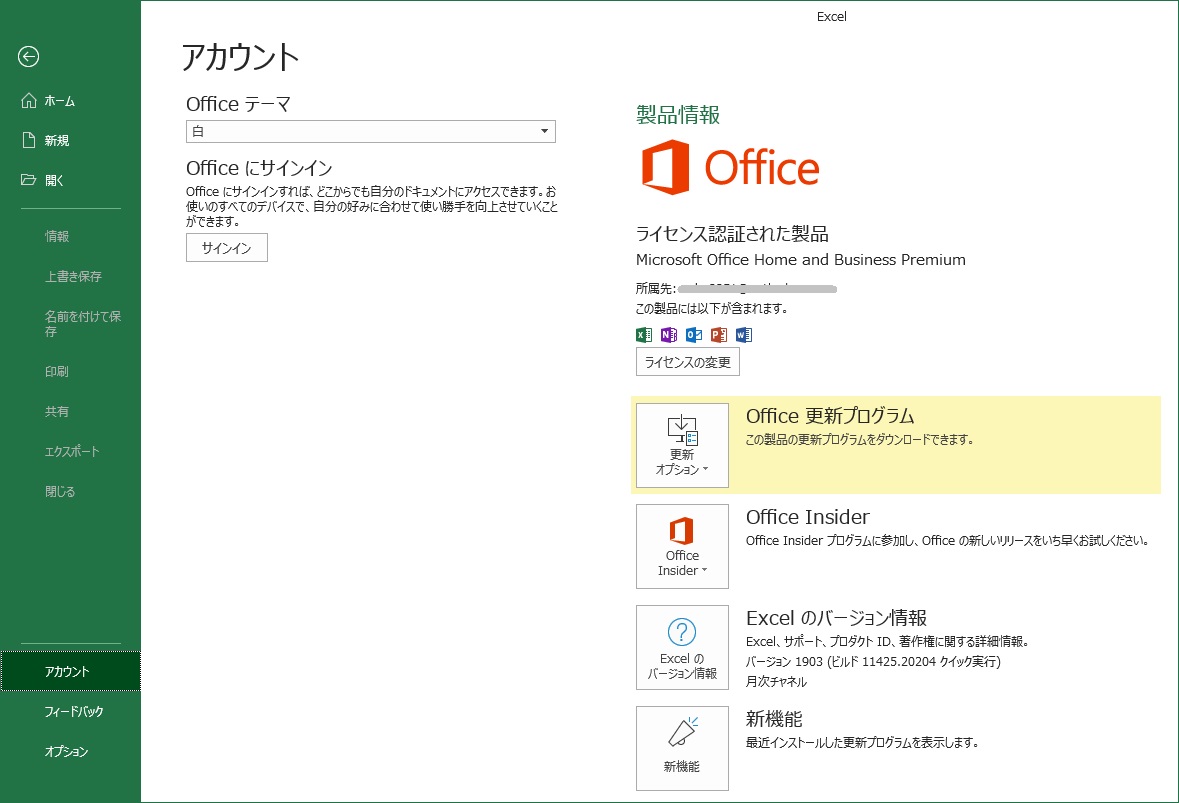Click the ライセンスの変更 button
The image size is (1179, 803).
[x=687, y=362]
